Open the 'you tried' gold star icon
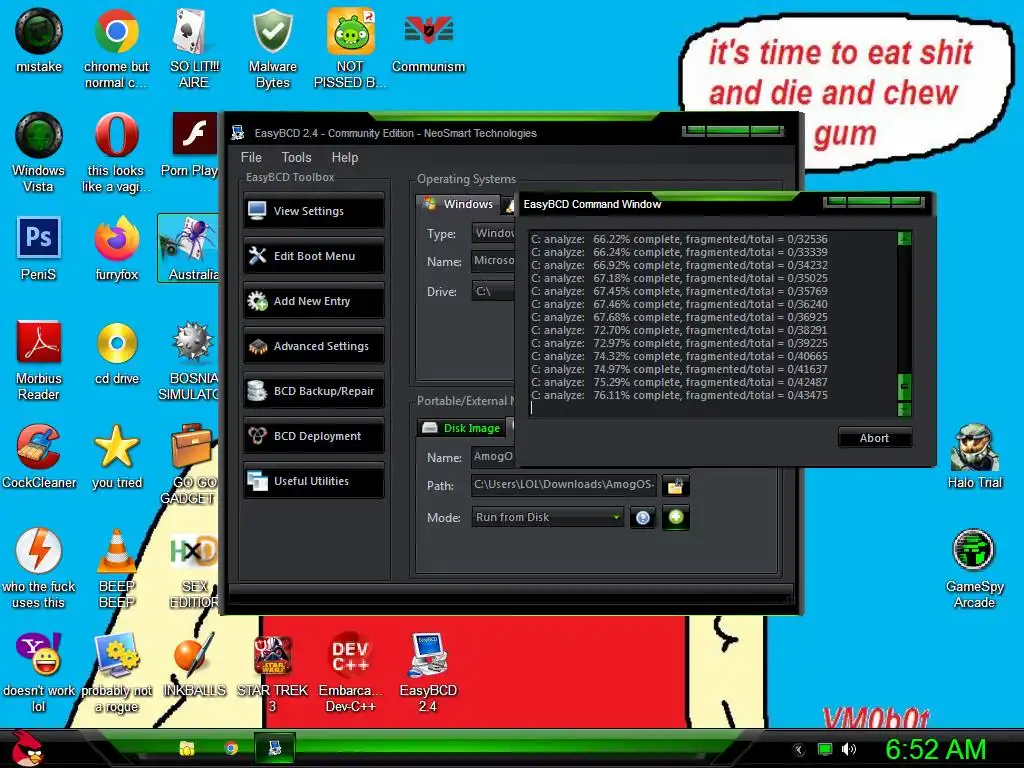 coord(116,456)
